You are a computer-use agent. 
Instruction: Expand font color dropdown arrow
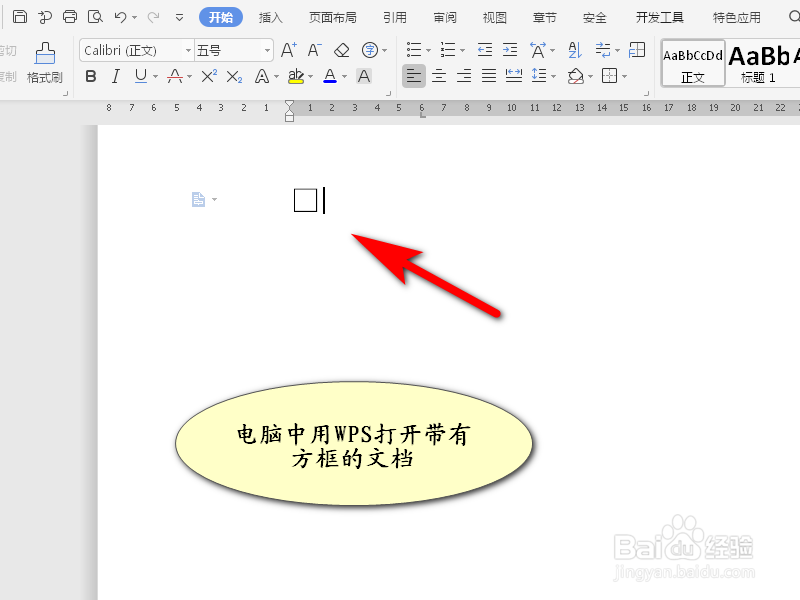pyautogui.click(x=344, y=77)
